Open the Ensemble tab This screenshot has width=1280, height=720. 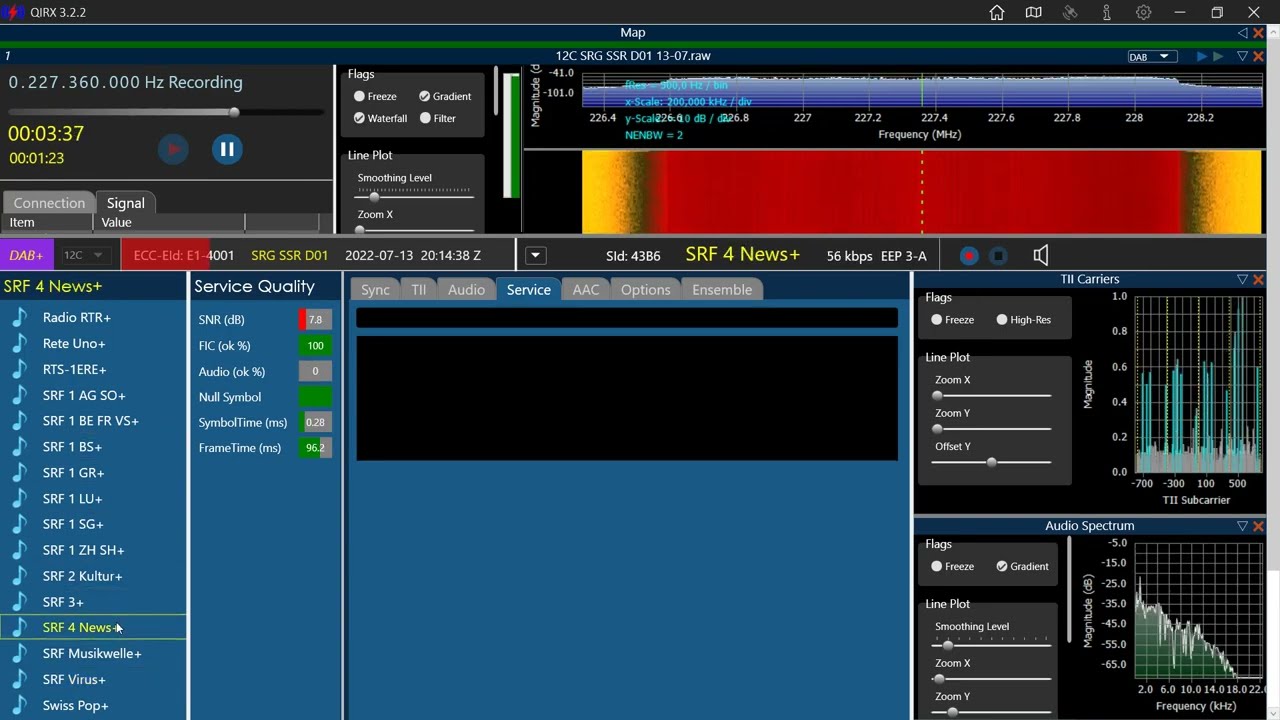[722, 290]
